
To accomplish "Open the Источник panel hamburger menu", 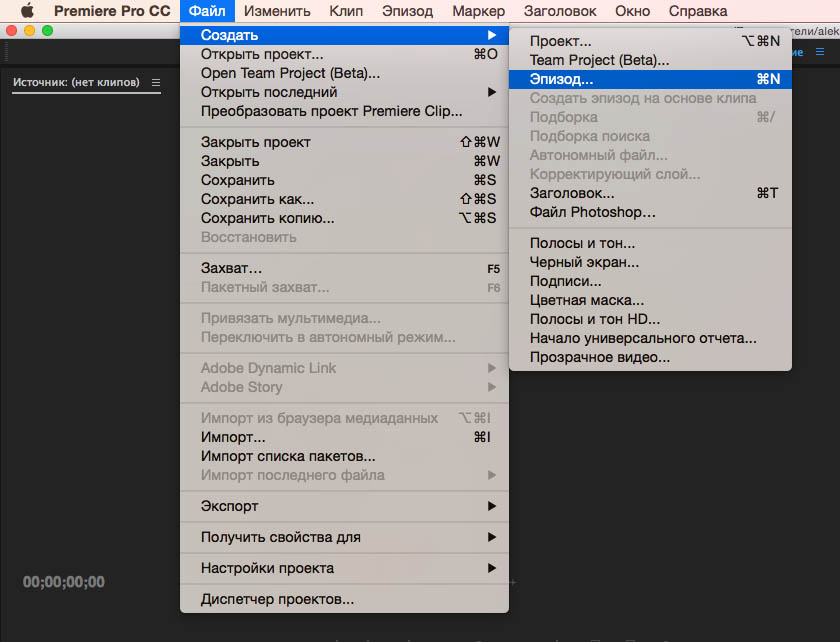I will coord(156,83).
